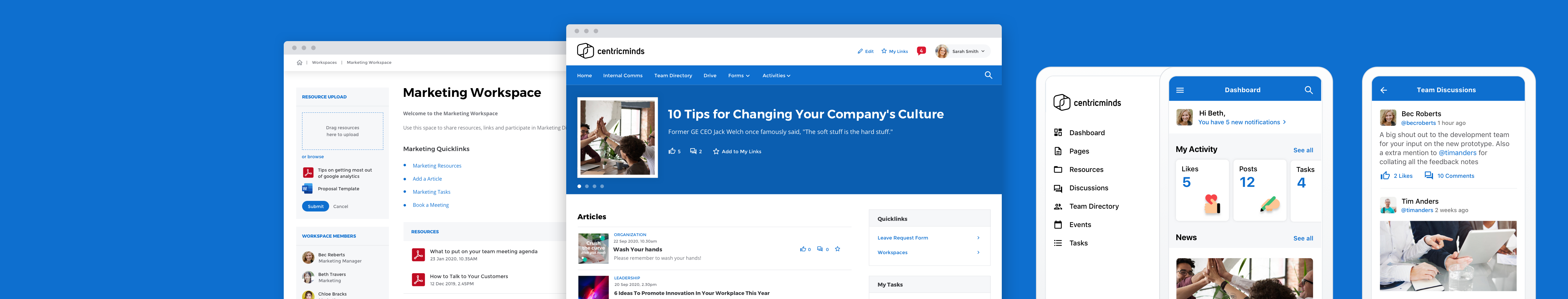Open the Posts activity card showing 12
This screenshot has height=299, width=1568.
click(x=1259, y=191)
